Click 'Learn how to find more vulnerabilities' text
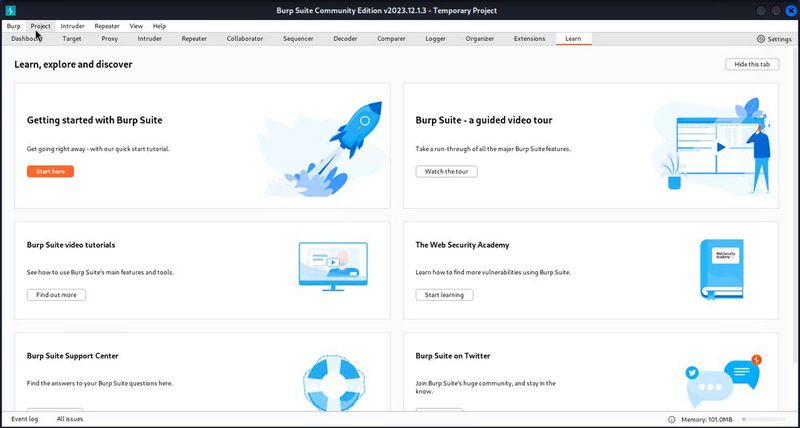The image size is (800, 428). [x=493, y=272]
